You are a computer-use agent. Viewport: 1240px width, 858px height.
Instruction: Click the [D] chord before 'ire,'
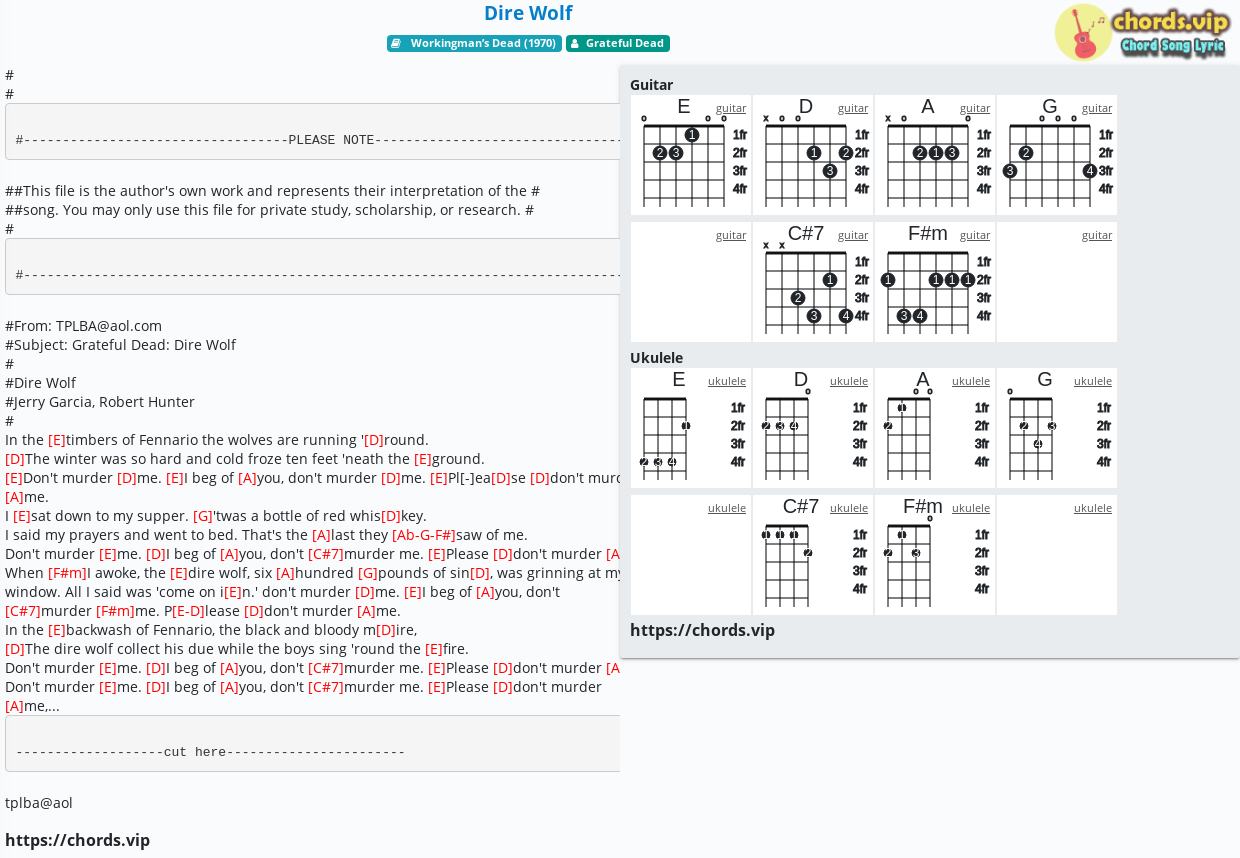(386, 630)
